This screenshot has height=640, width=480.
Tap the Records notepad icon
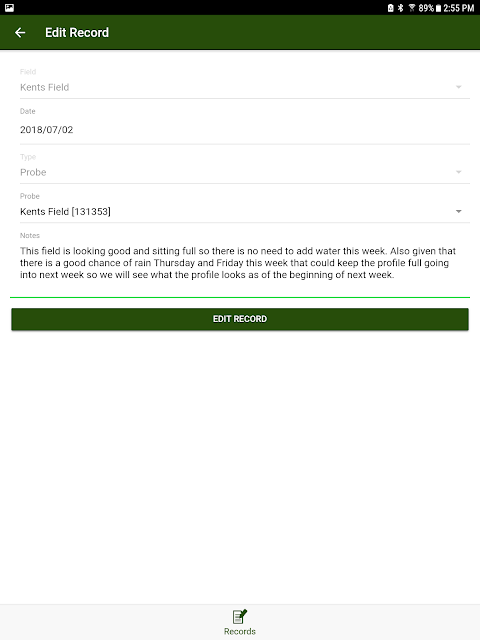tap(240, 616)
